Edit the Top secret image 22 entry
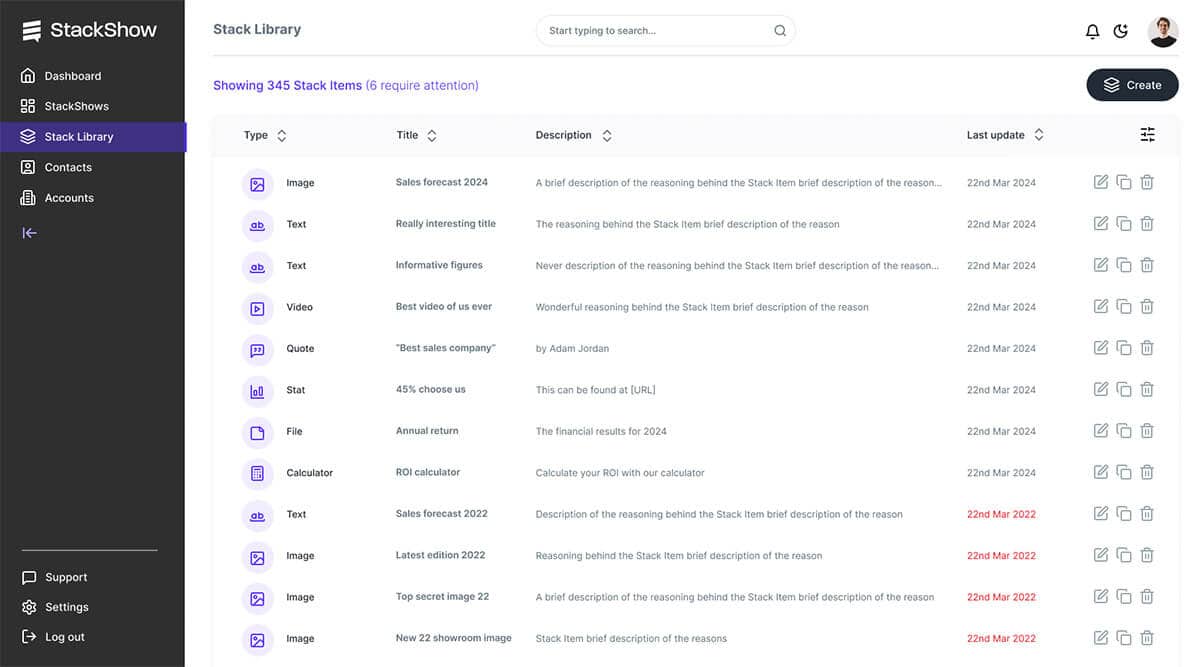 [1100, 595]
